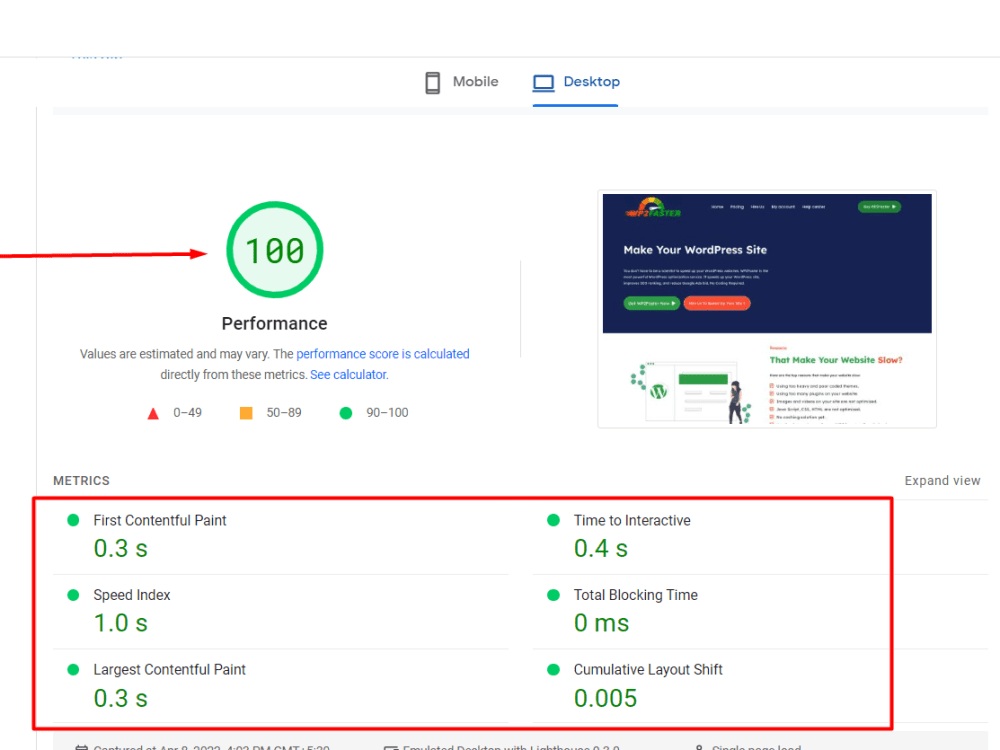Click the 0.4 s Time to Interactive value
The image size is (1000, 750).
601,548
